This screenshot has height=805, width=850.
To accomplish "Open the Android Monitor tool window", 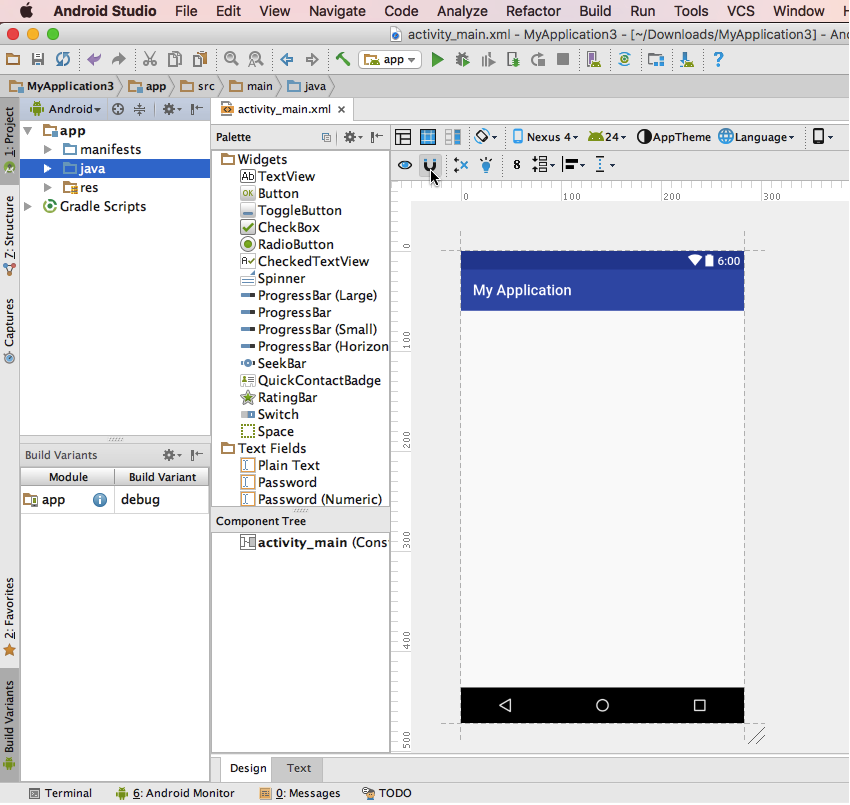I will tap(175, 793).
